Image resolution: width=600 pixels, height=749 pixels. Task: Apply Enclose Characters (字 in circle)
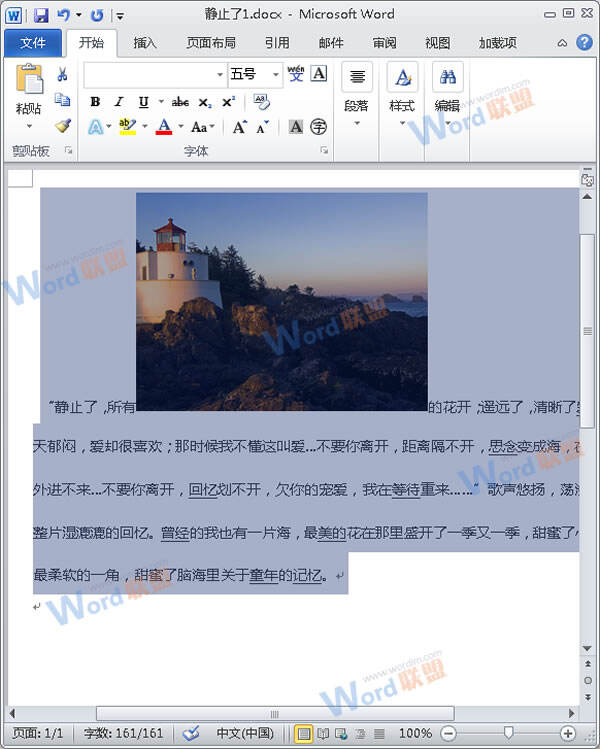click(x=319, y=127)
